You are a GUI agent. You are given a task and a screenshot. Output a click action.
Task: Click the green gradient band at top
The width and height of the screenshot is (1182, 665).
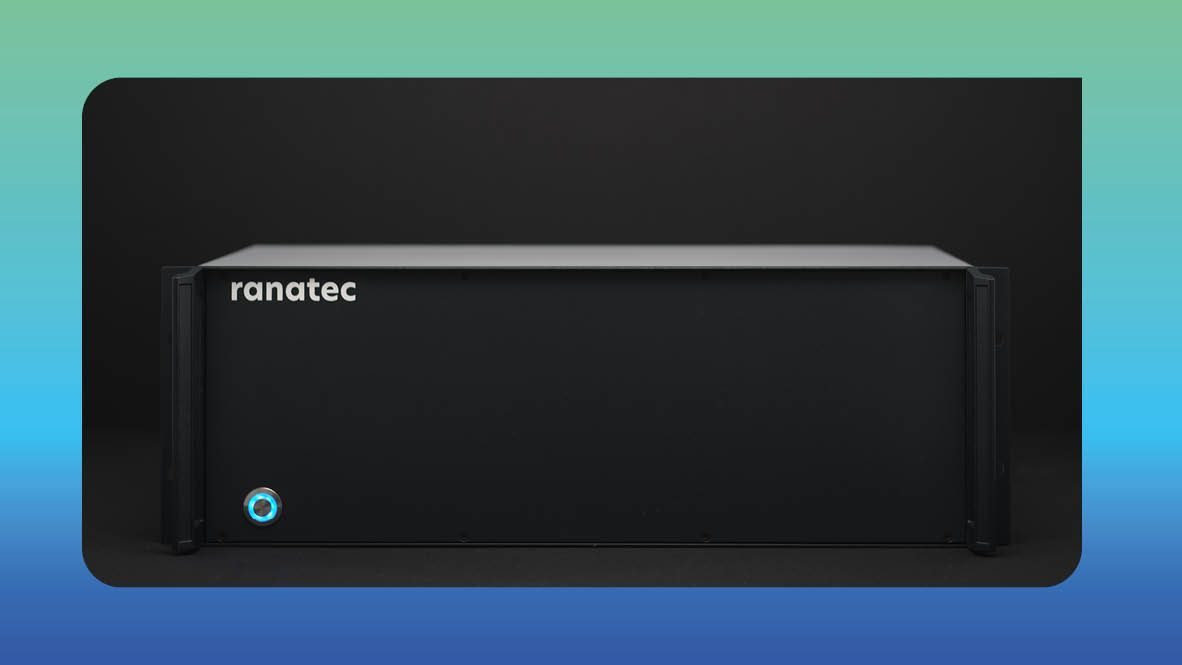591,38
